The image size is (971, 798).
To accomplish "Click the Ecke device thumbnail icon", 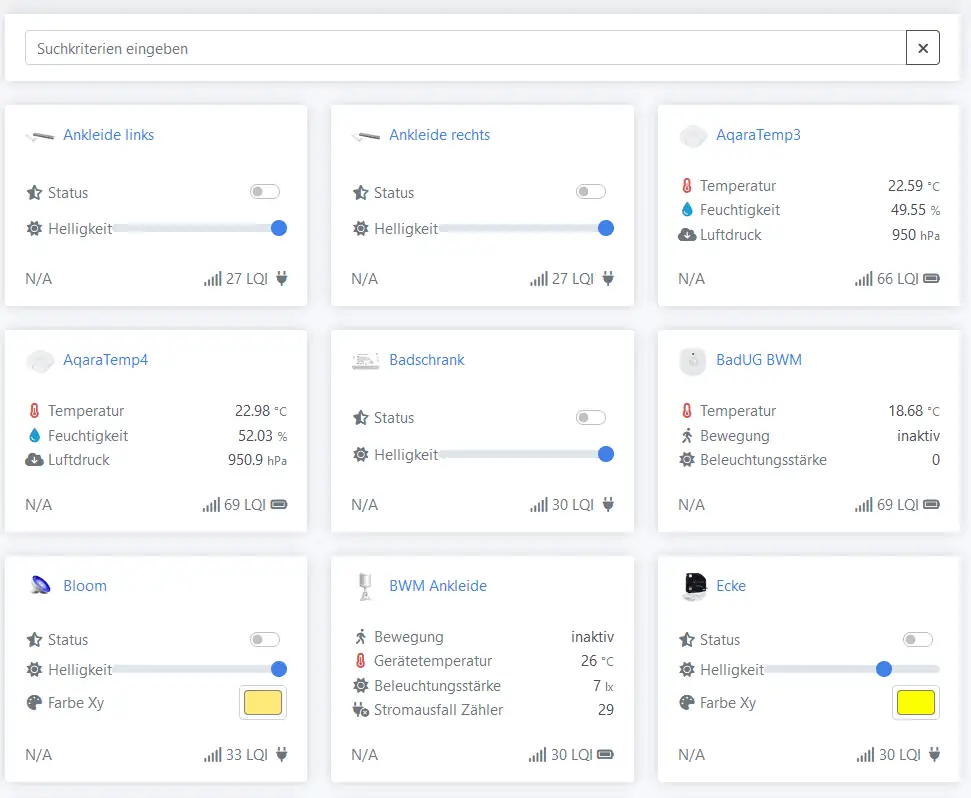I will [x=693, y=586].
